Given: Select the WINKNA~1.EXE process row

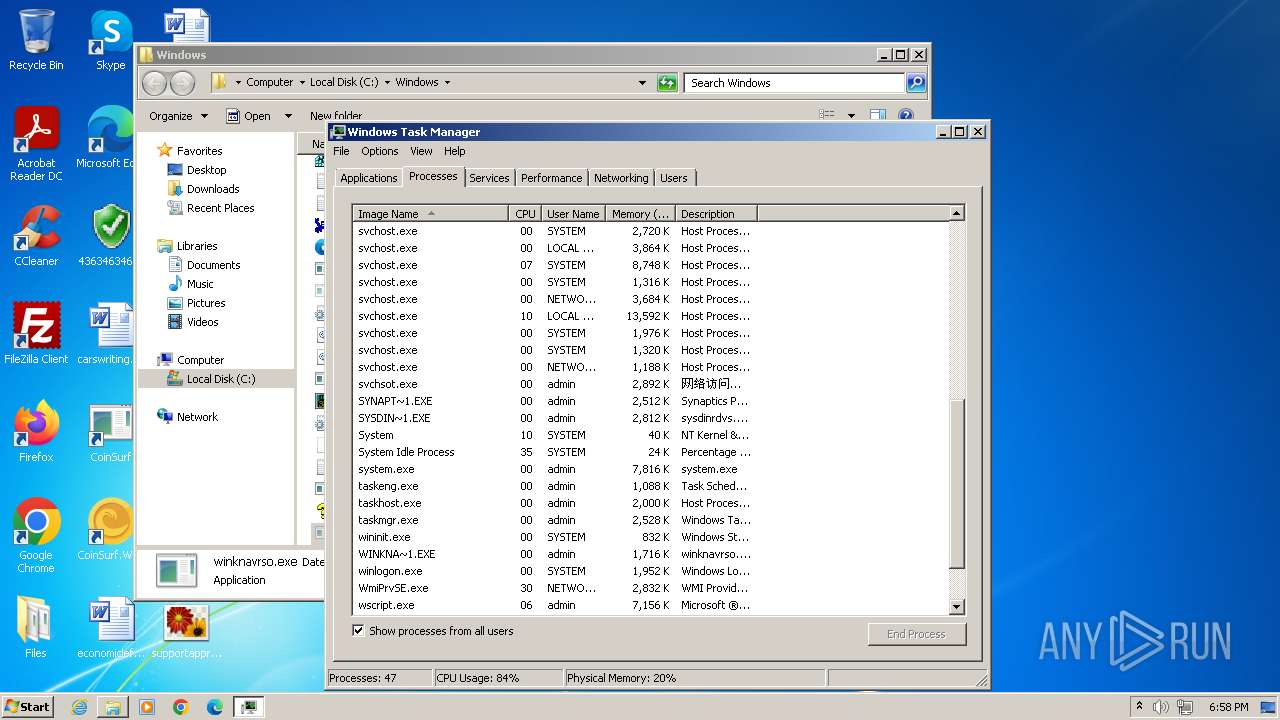Looking at the screenshot, I should [x=650, y=554].
